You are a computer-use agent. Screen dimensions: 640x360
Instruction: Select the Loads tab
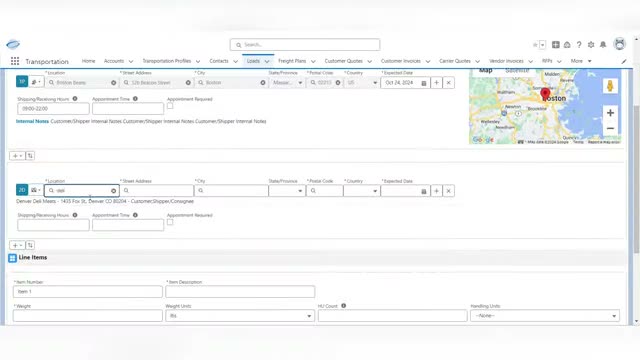pyautogui.click(x=253, y=61)
